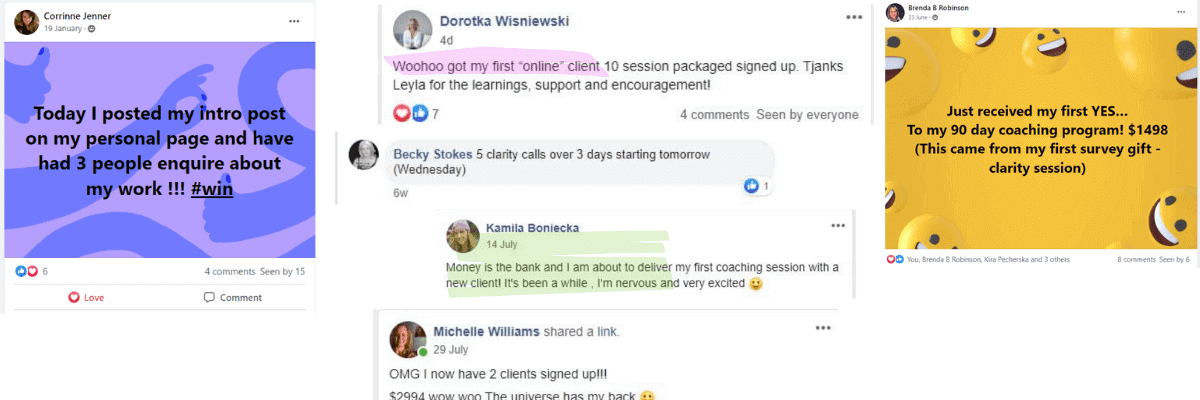Image resolution: width=1200 pixels, height=400 pixels.
Task: Click Becky Stokes' profile avatar
Action: click(x=362, y=154)
